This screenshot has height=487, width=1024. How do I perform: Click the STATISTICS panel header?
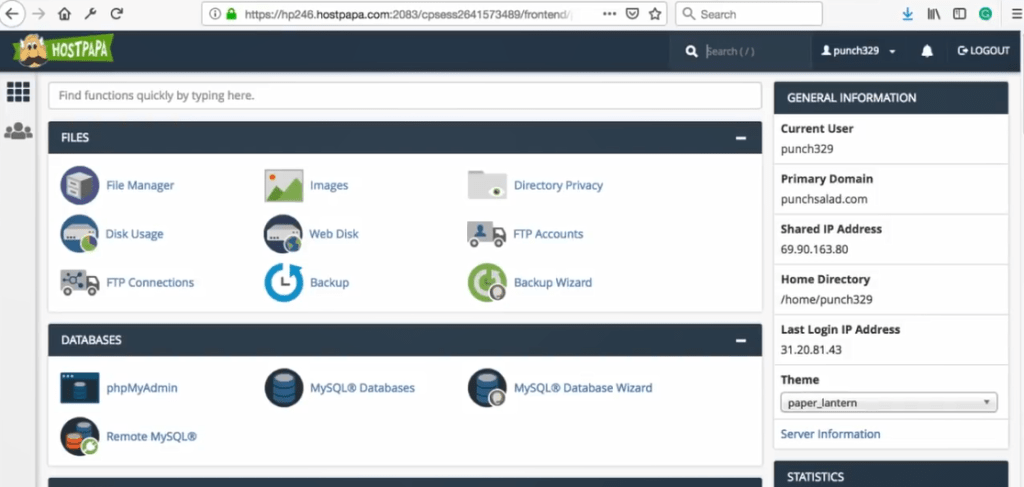891,475
